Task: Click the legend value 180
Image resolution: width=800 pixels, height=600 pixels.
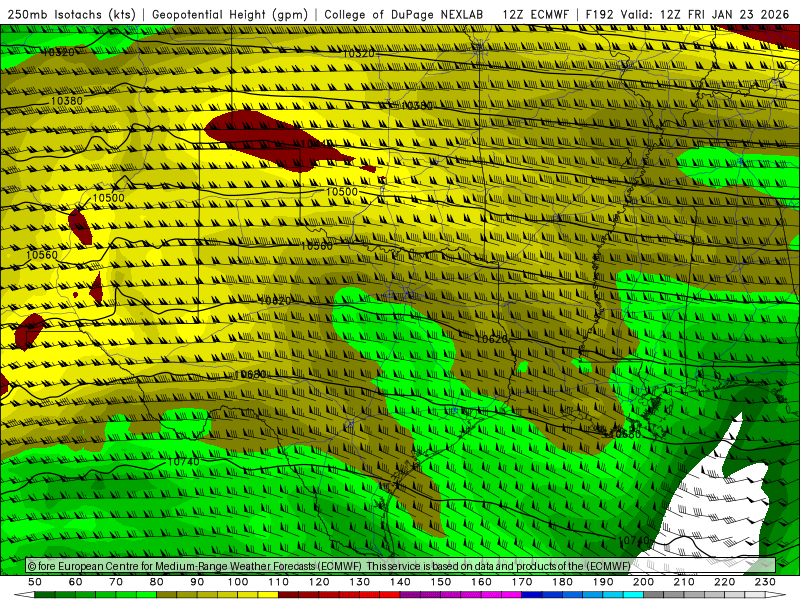Action: (562, 582)
